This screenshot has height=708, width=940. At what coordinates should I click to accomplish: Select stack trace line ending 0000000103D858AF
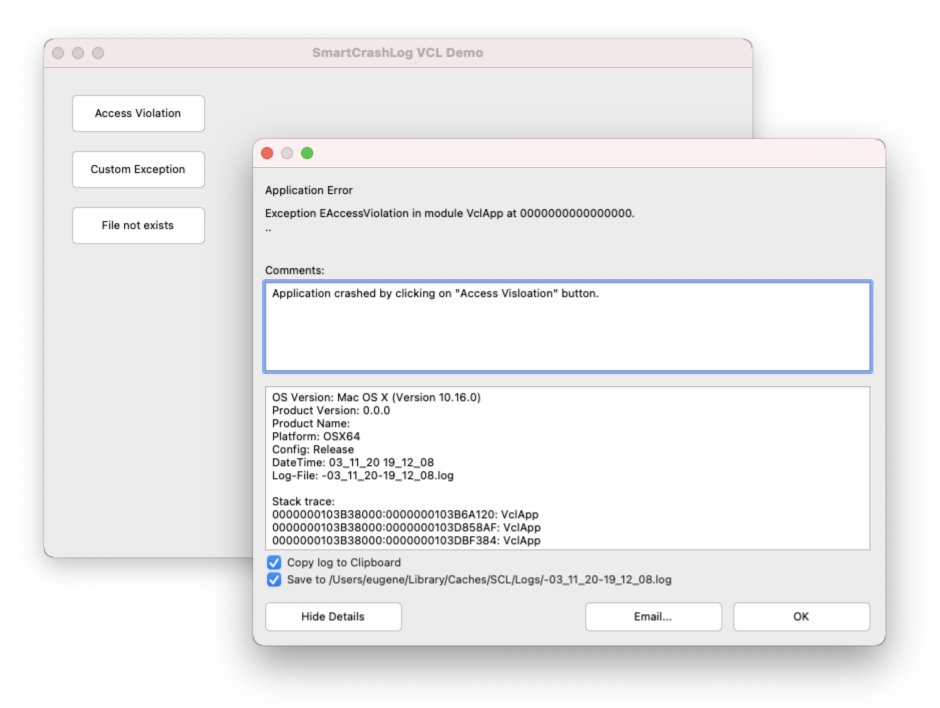pos(406,528)
